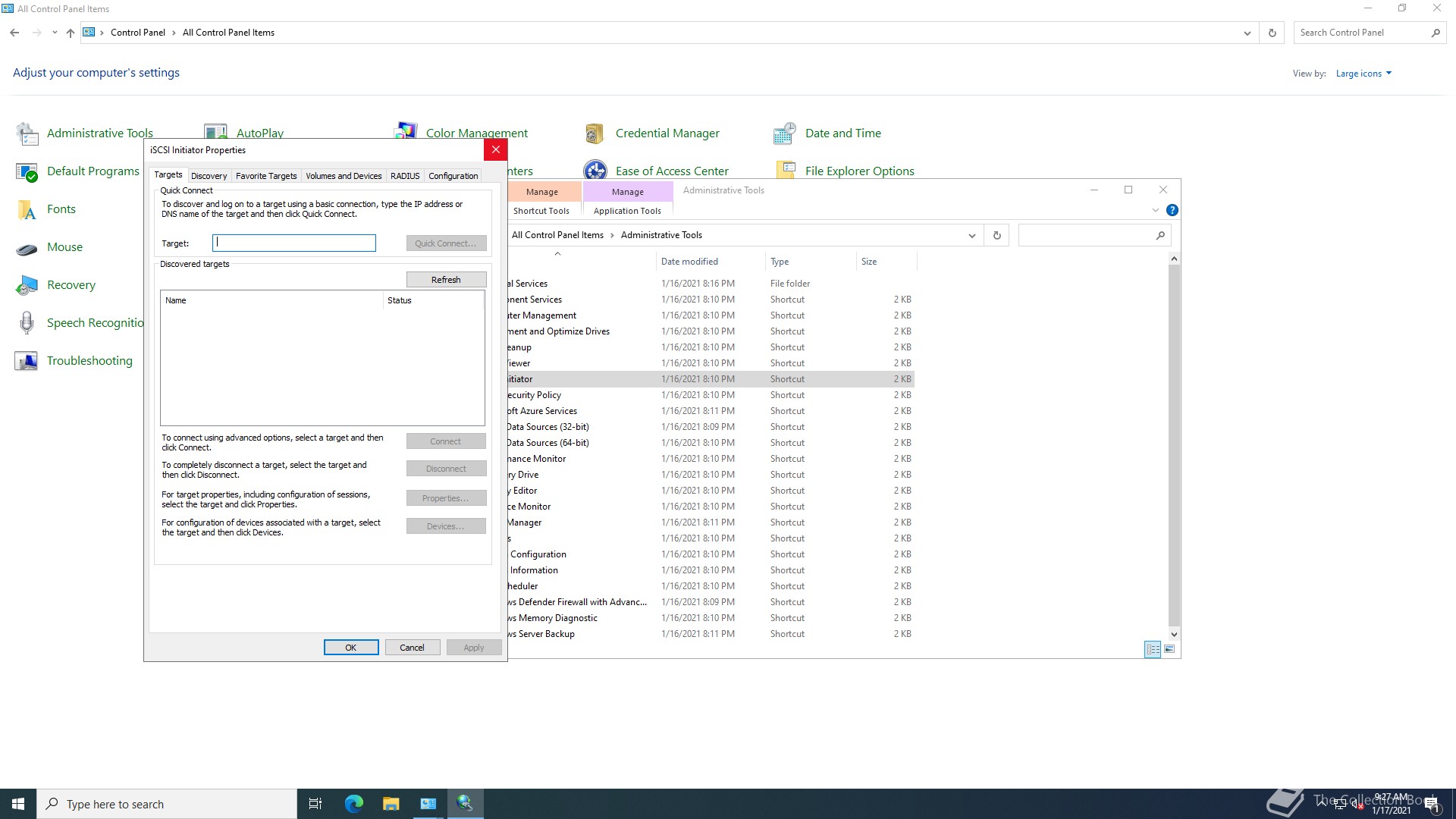Screen dimensions: 1456x819
Task: Click Cancel in iSCSI Initiator Properties
Action: click(412, 648)
